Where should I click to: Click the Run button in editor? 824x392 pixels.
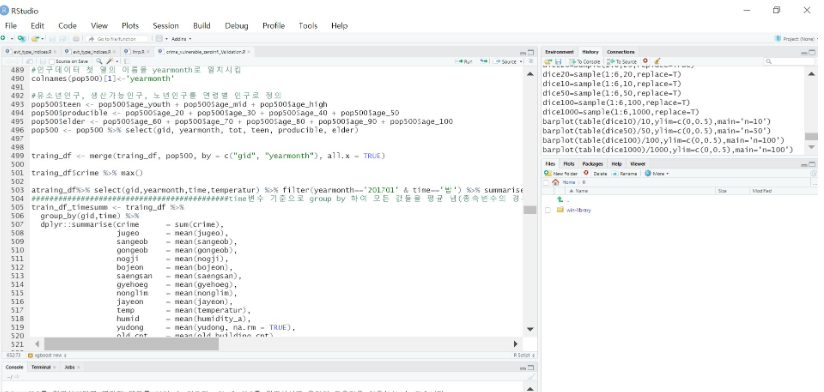click(465, 61)
